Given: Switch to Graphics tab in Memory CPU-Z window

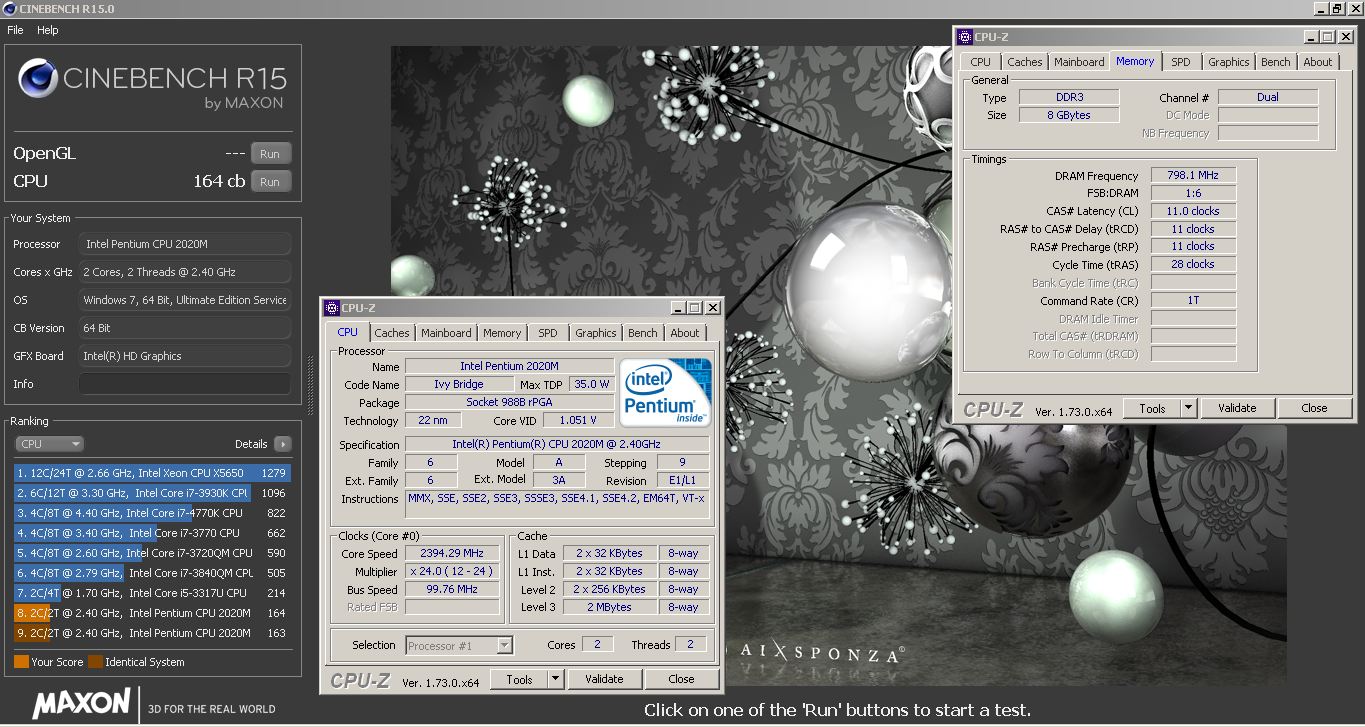Looking at the screenshot, I should pyautogui.click(x=1229, y=62).
